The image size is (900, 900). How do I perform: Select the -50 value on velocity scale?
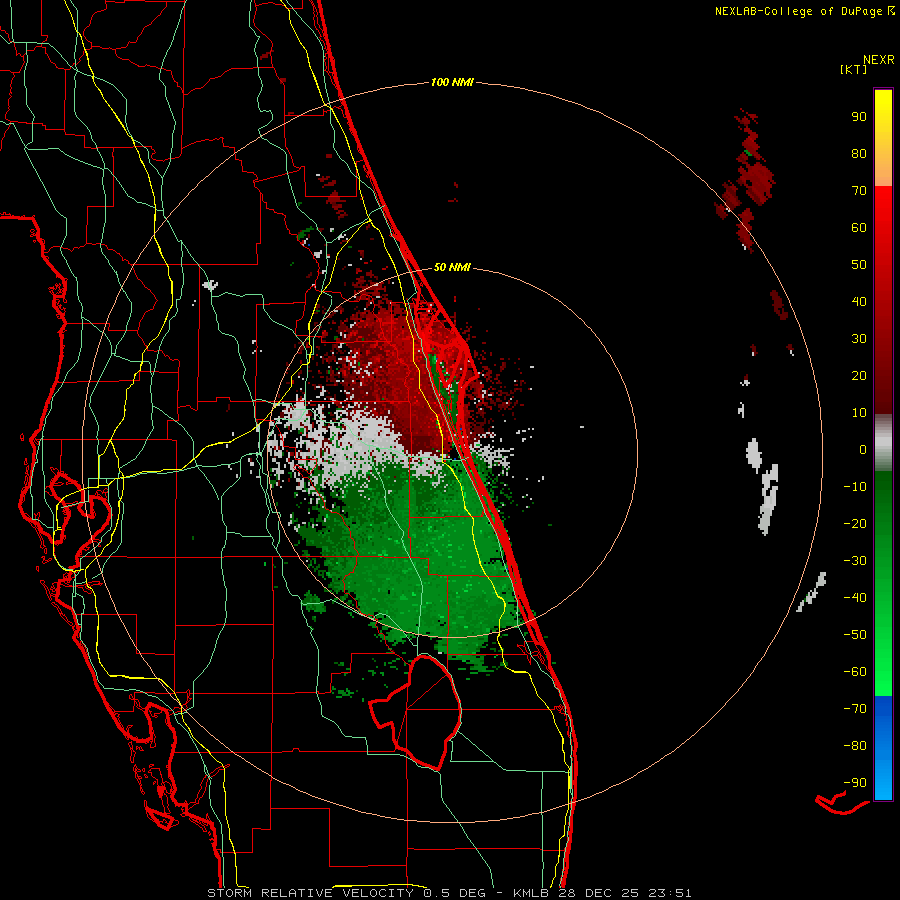pyautogui.click(x=855, y=635)
